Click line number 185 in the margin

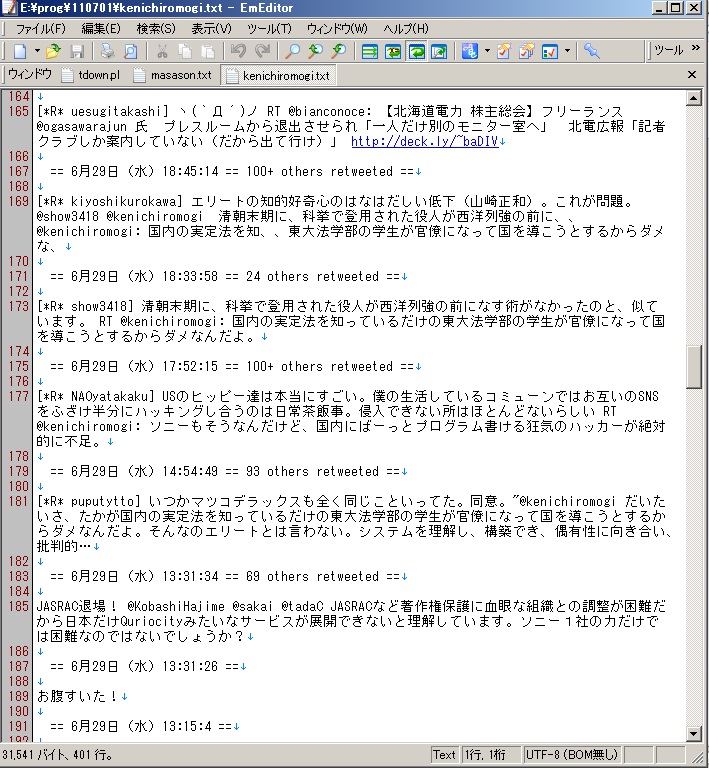point(18,606)
